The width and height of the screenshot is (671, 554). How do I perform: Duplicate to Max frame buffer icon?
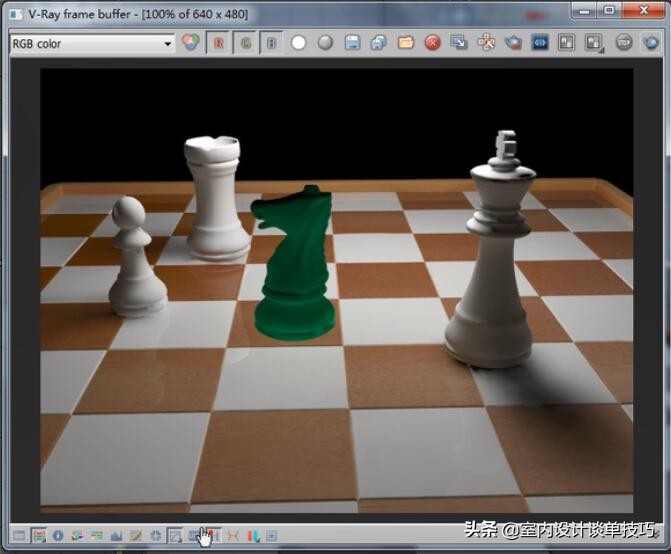(459, 43)
